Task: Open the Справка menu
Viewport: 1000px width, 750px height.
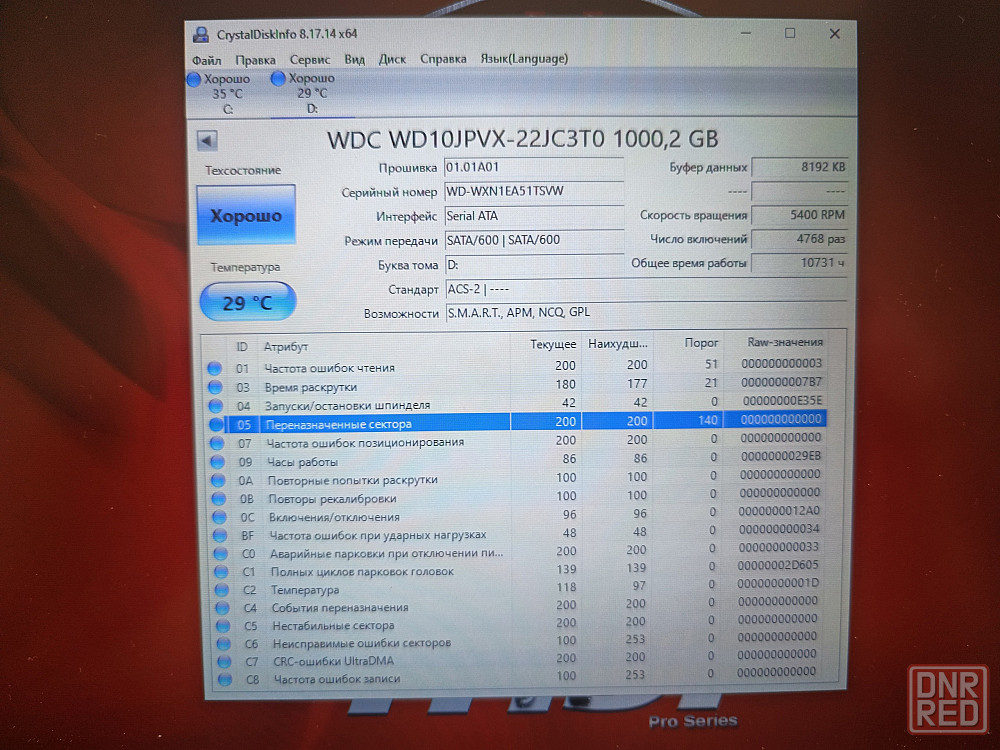Action: [x=443, y=59]
